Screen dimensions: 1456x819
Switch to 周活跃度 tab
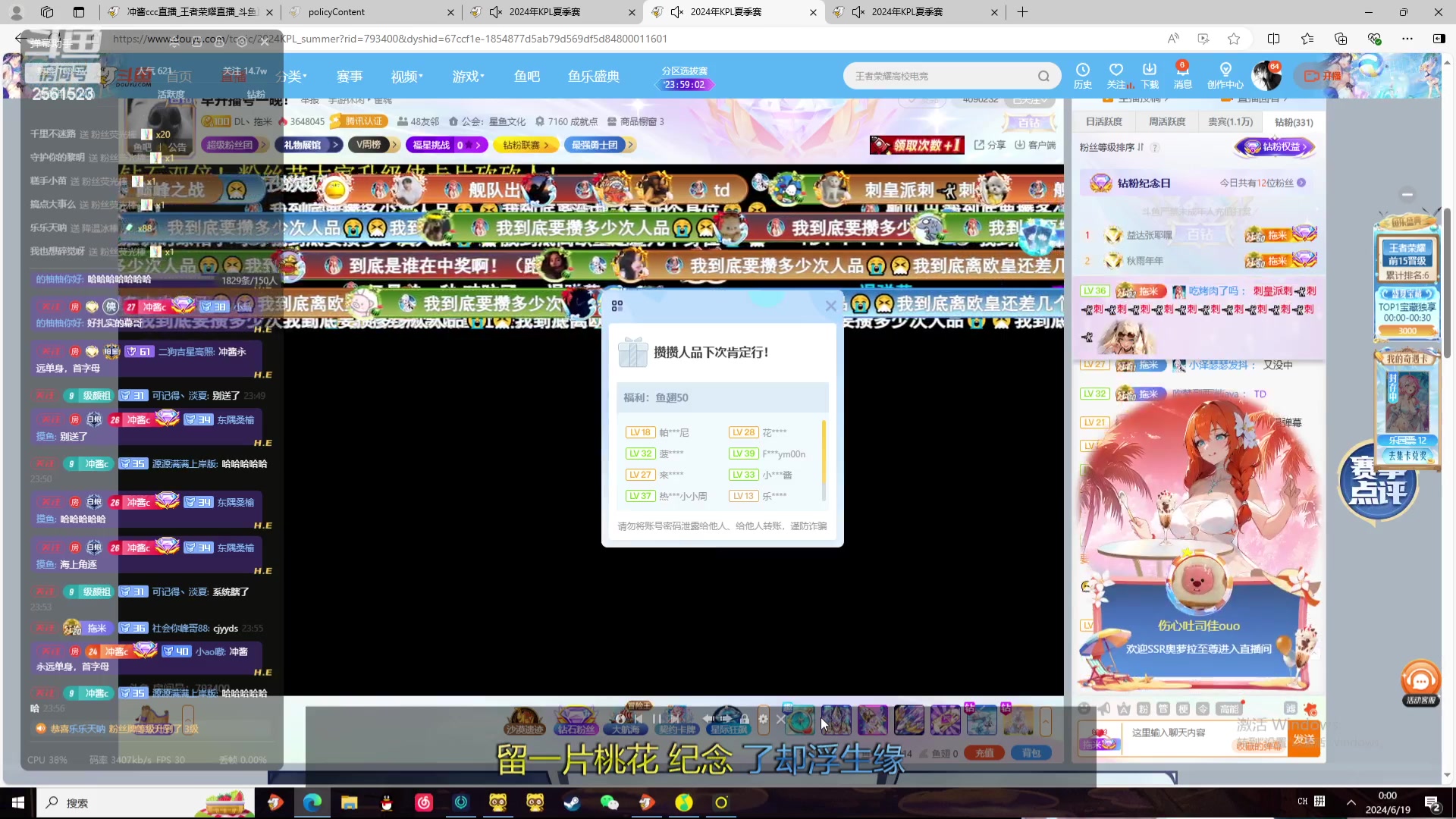tap(1166, 122)
